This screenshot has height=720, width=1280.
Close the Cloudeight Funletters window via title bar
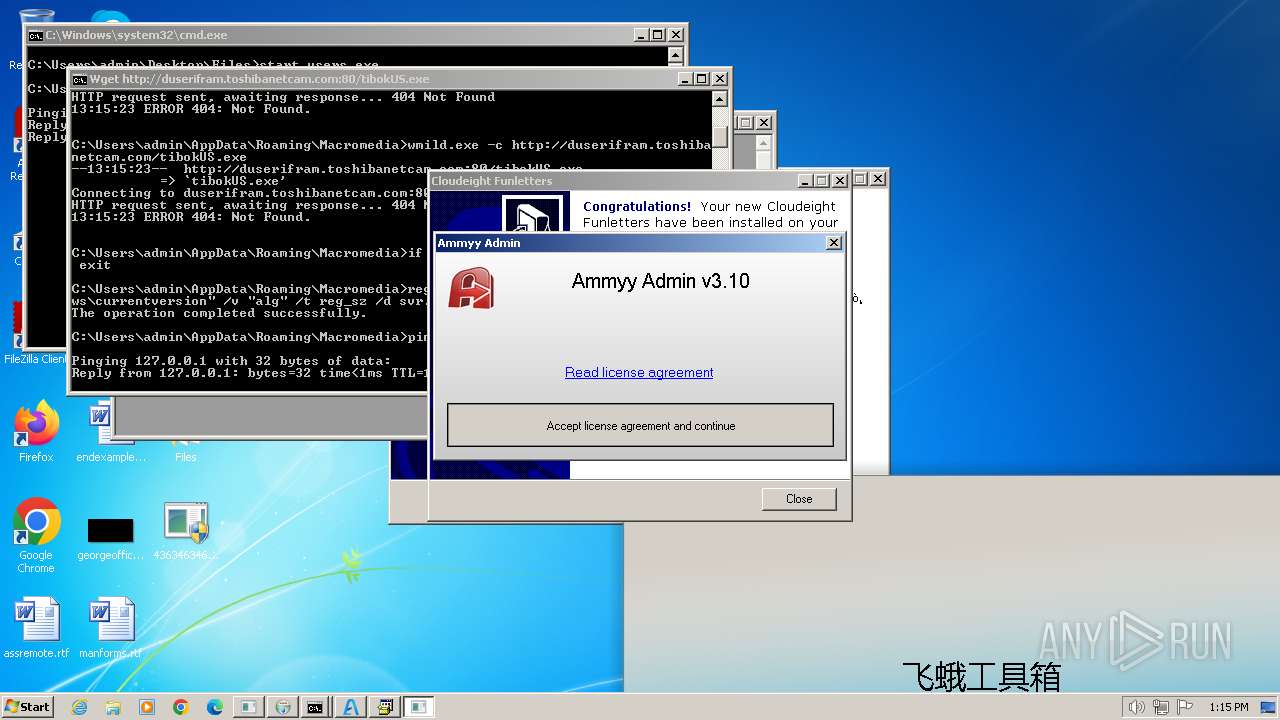coord(840,181)
